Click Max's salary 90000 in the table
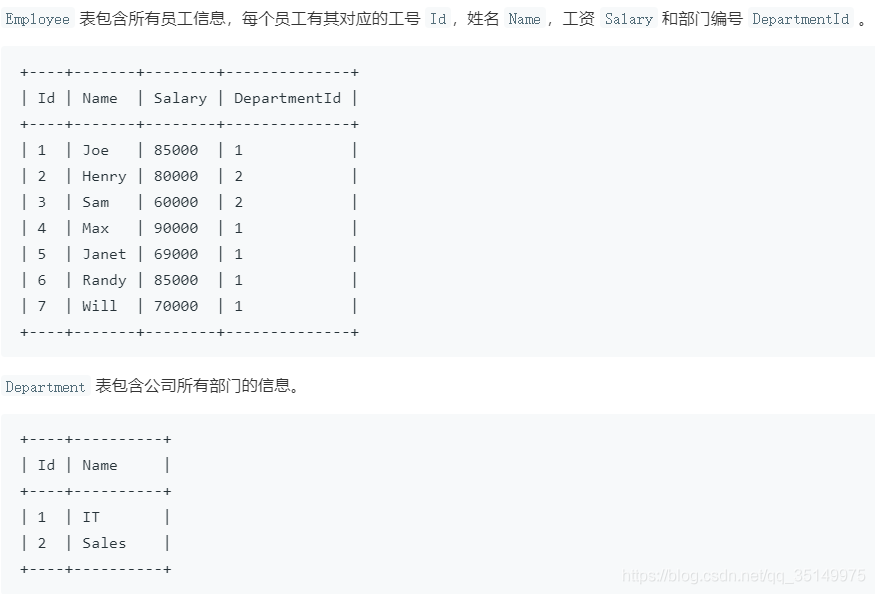Image resolution: width=875 pixels, height=594 pixels. (x=176, y=227)
